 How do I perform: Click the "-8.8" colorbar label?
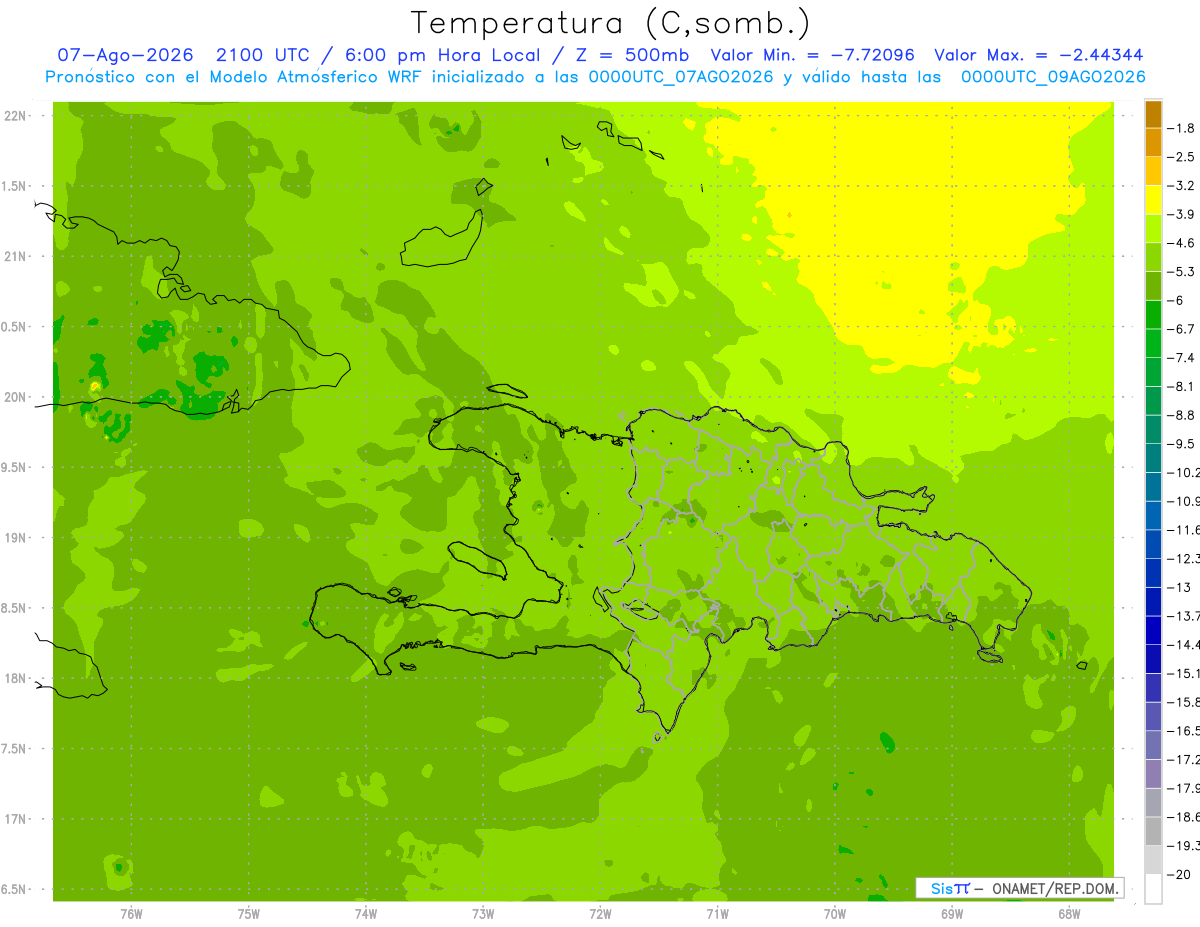tap(1183, 415)
